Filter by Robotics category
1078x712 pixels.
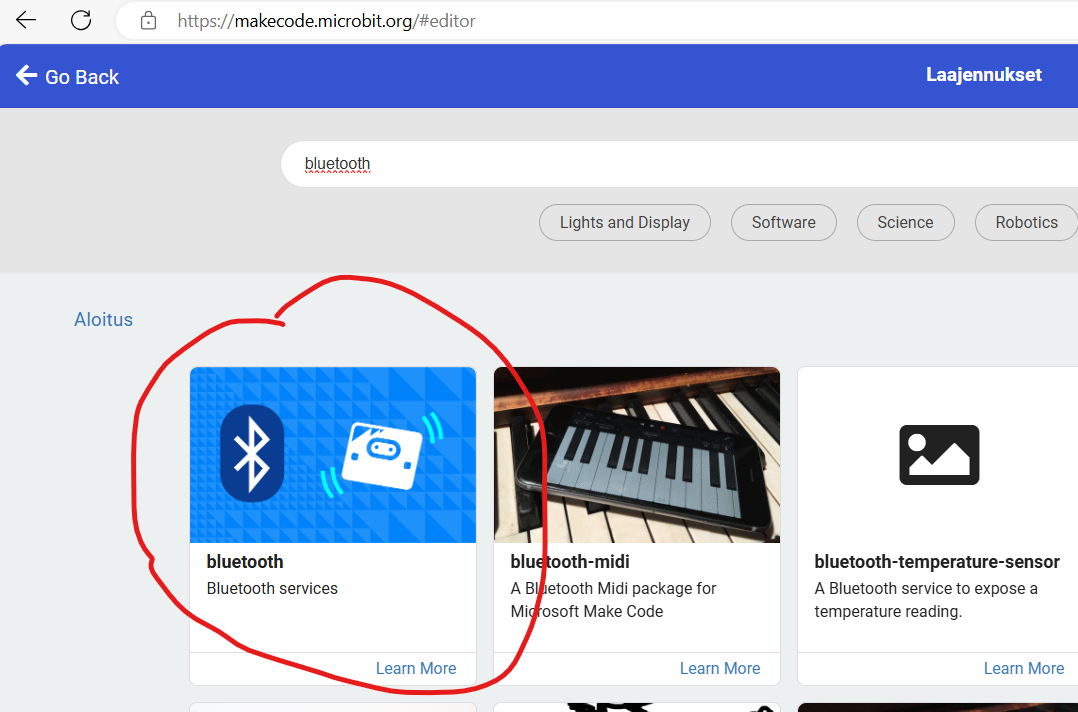click(x=1026, y=222)
